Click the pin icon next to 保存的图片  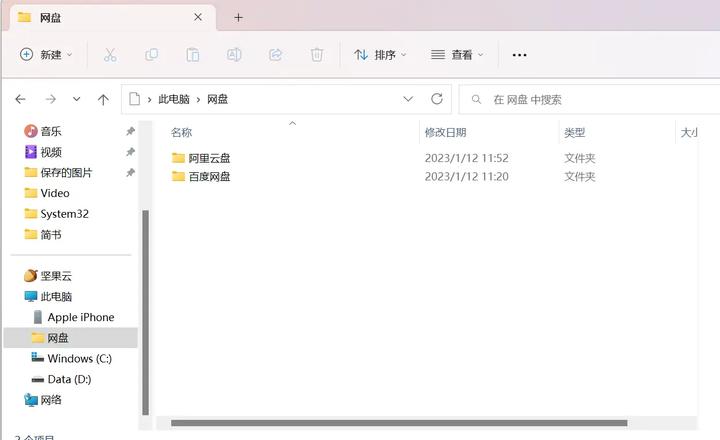tap(130, 173)
